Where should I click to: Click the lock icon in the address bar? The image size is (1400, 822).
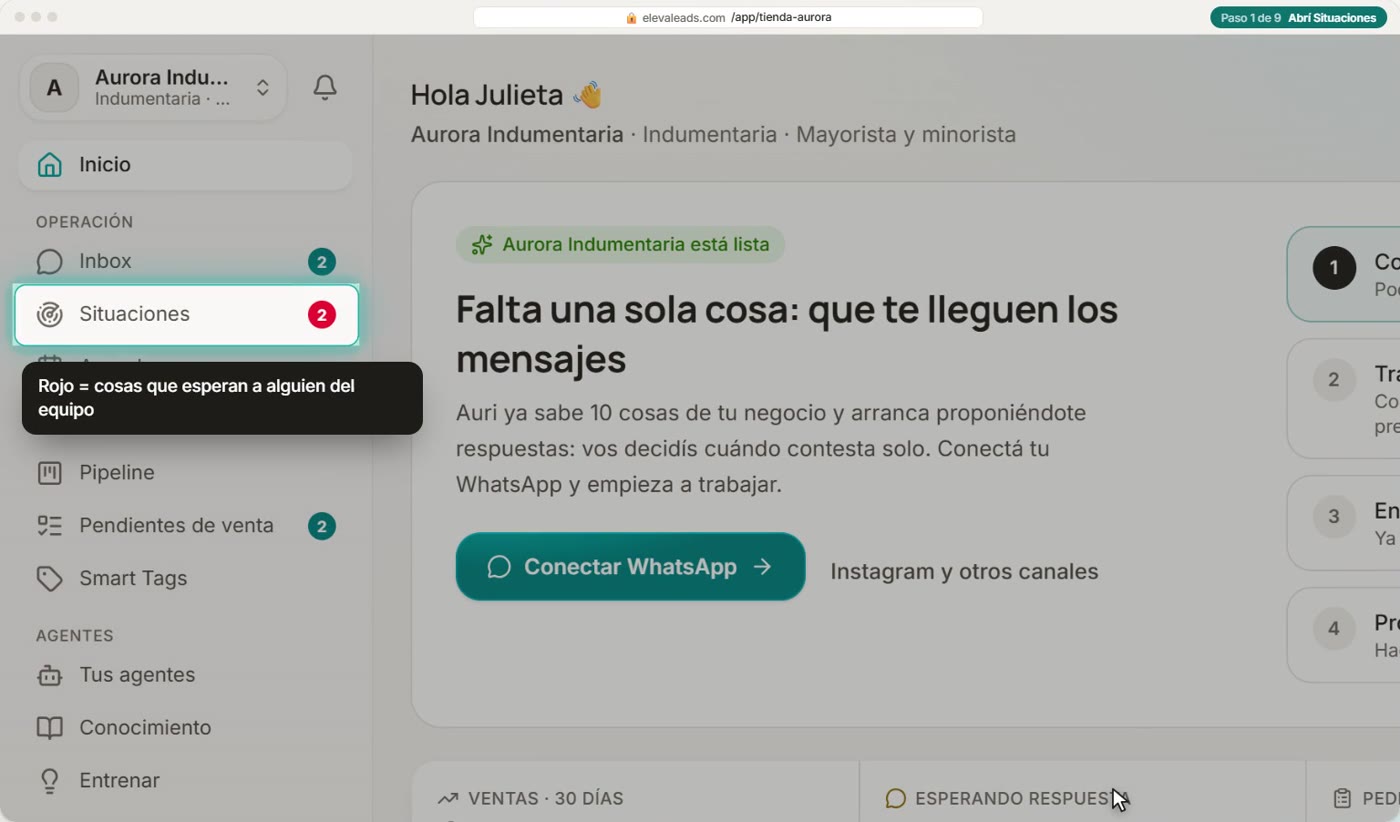point(631,18)
